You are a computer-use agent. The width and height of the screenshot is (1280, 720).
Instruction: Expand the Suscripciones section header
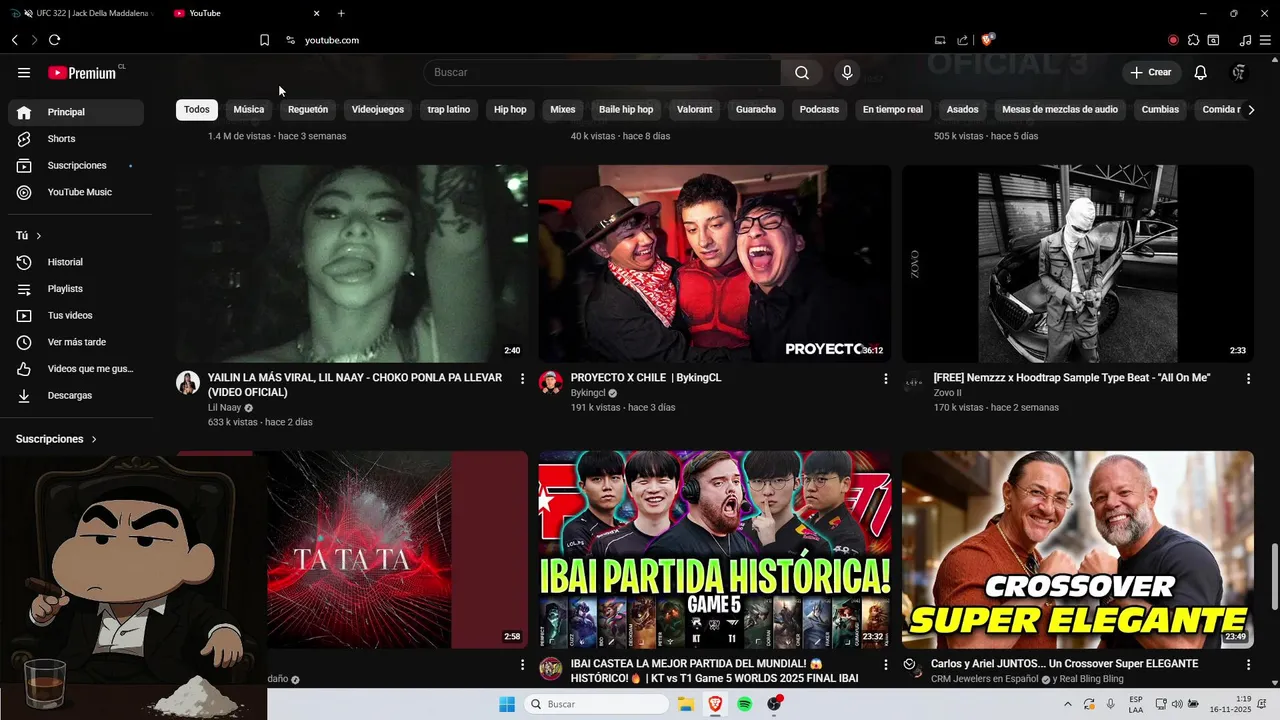click(57, 439)
